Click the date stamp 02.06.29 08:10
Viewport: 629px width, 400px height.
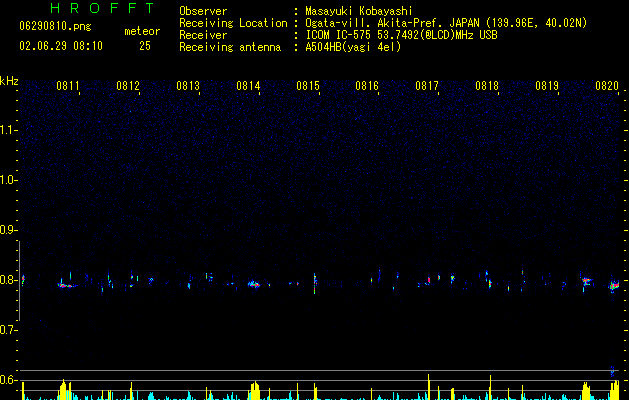(61, 46)
